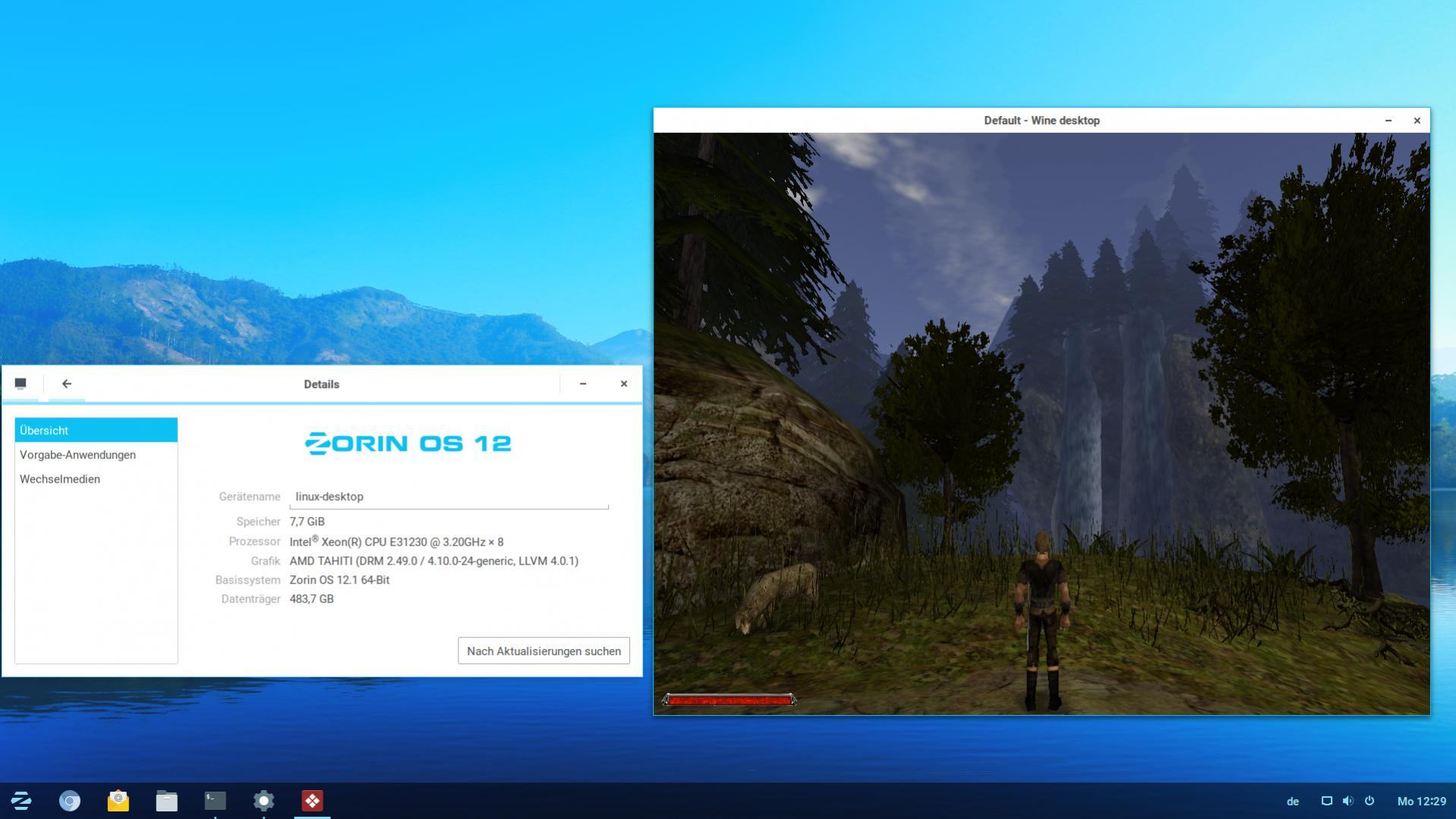Open the display tray icon
The height and width of the screenshot is (819, 1456).
click(1327, 801)
